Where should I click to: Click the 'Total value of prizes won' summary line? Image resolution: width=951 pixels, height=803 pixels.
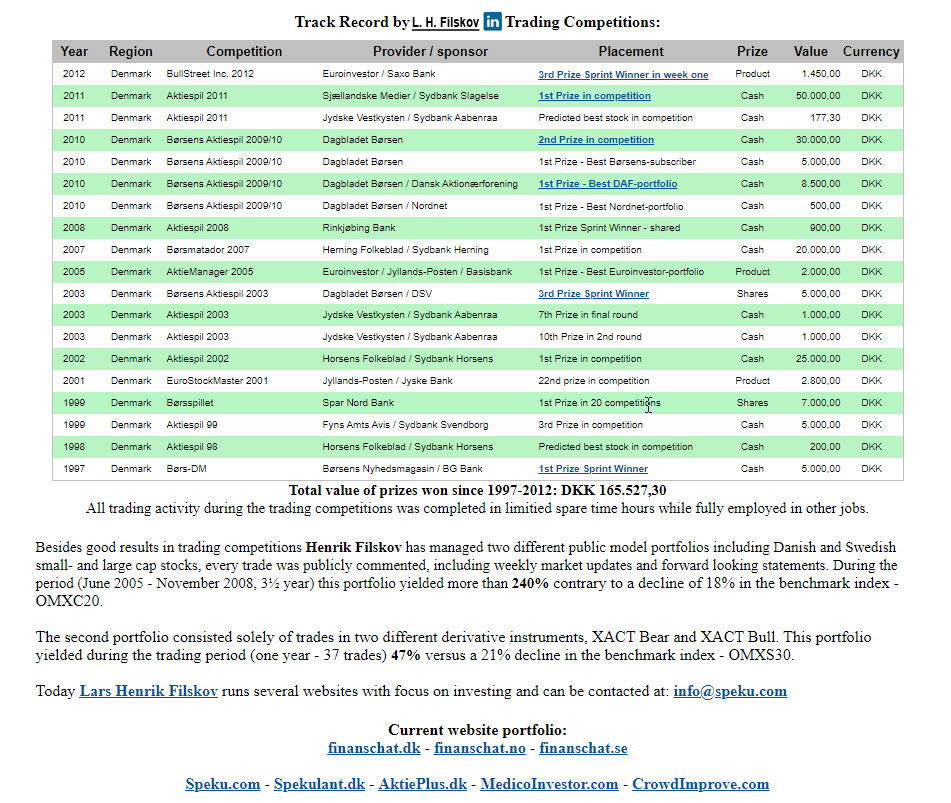[477, 490]
